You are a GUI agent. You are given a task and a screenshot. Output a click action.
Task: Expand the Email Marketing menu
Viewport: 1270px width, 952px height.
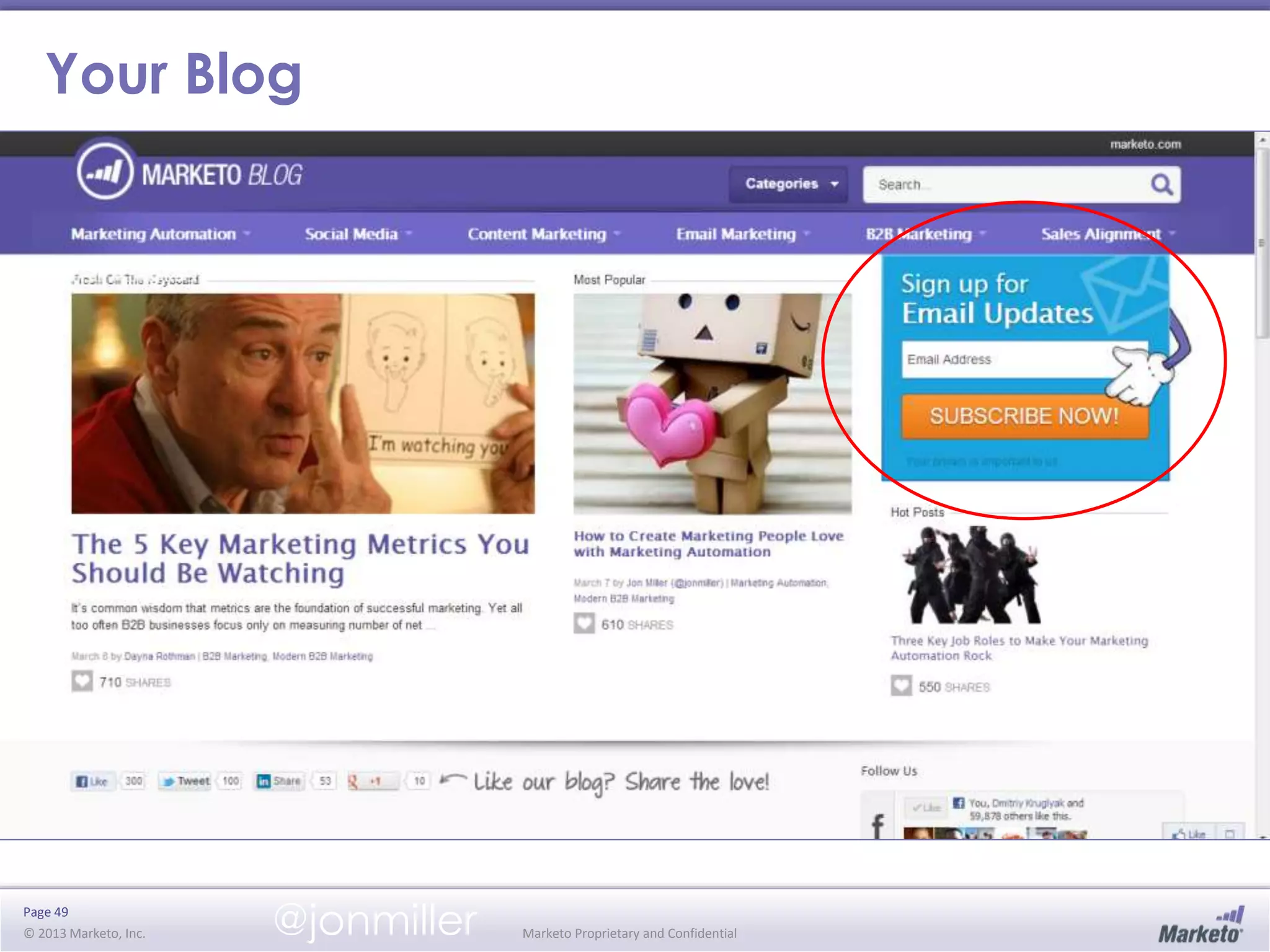pos(742,234)
